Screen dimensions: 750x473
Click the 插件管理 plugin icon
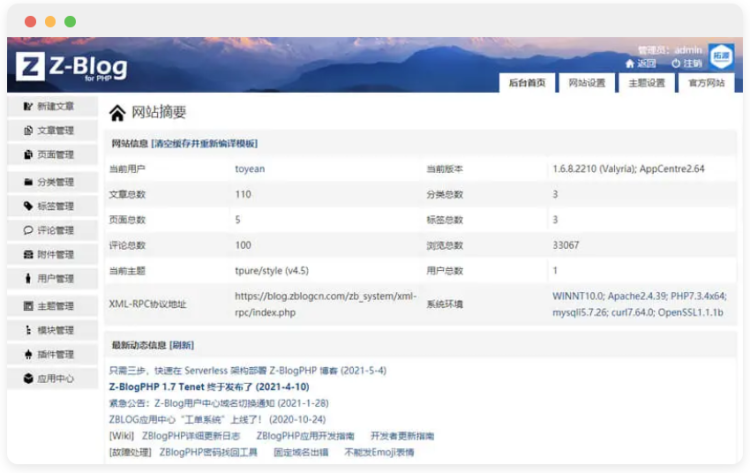point(28,354)
